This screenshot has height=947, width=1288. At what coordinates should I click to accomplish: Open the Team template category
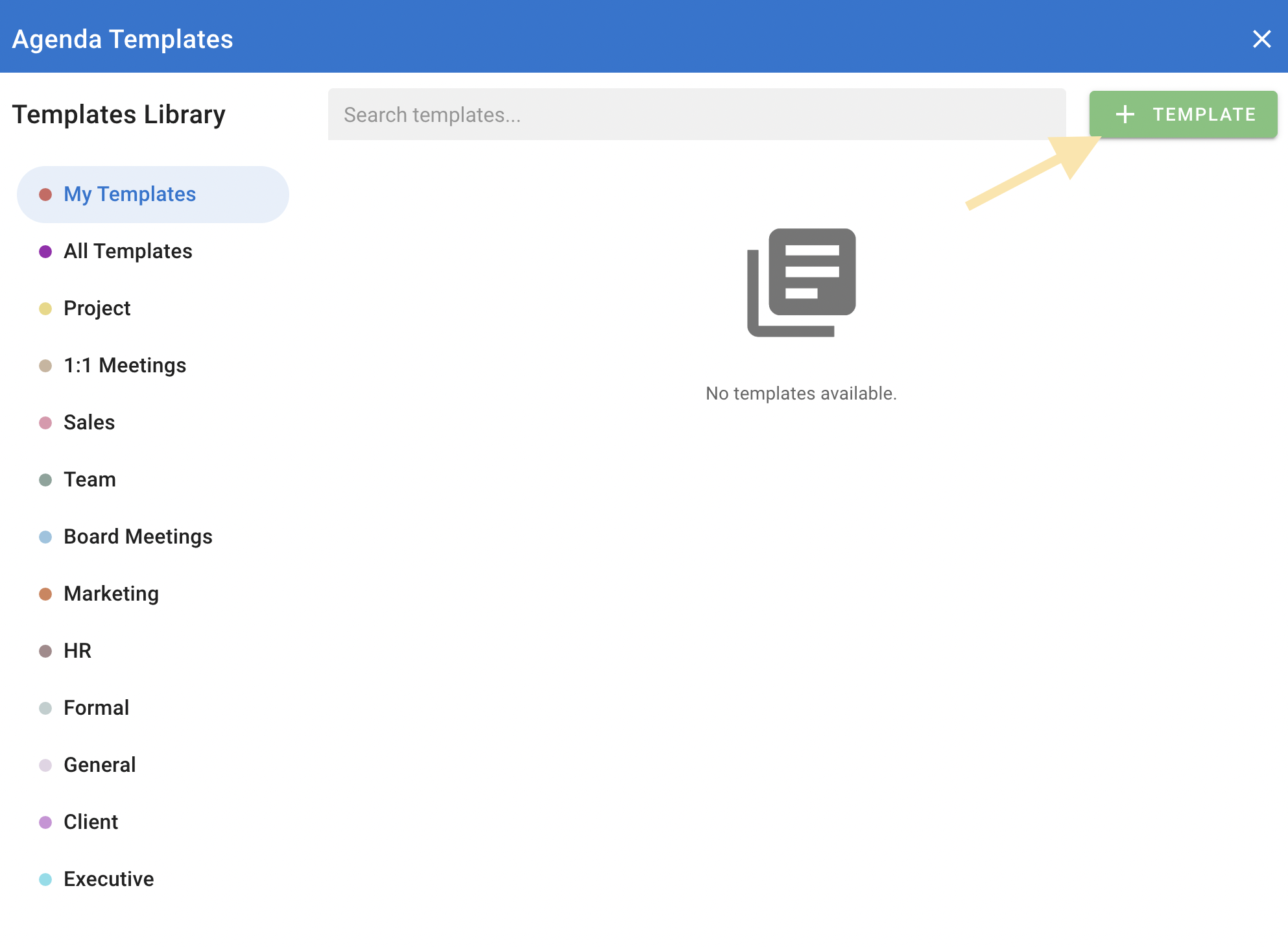point(153,480)
